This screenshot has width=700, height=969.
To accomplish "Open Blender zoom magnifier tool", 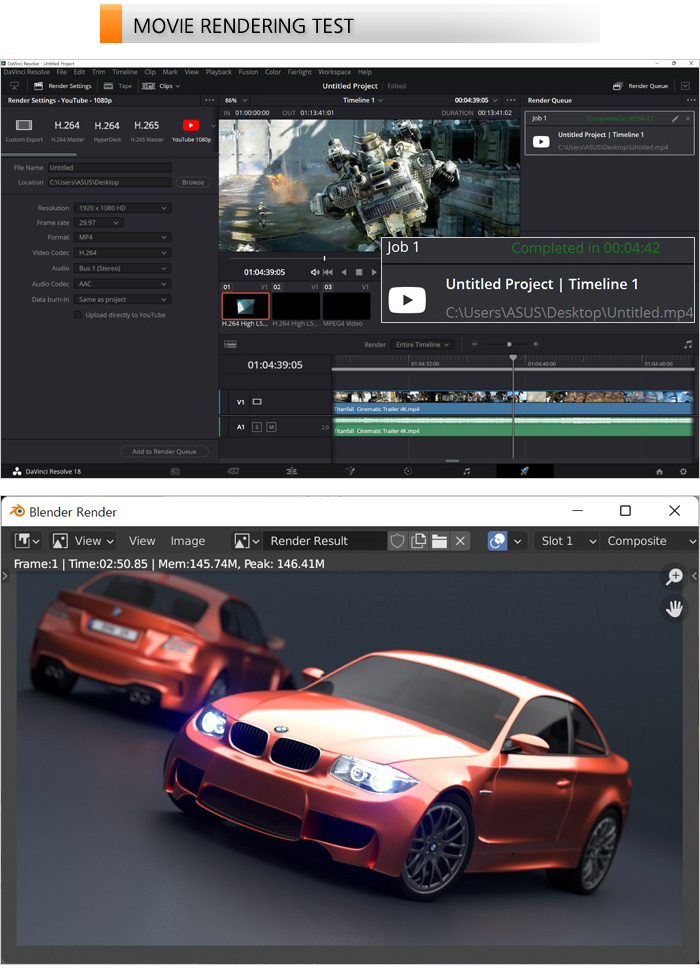I will tap(674, 576).
